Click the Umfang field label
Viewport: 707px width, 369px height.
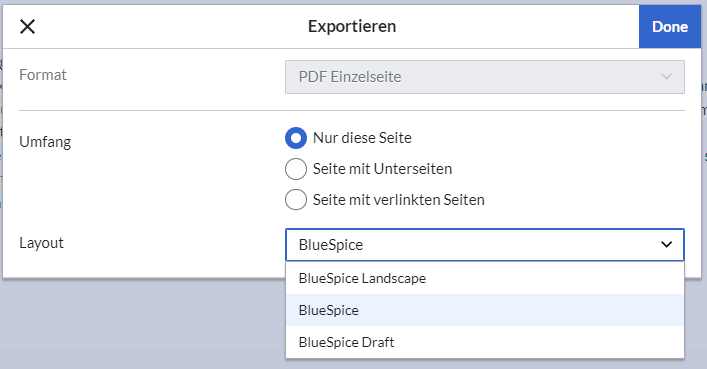tap(45, 142)
